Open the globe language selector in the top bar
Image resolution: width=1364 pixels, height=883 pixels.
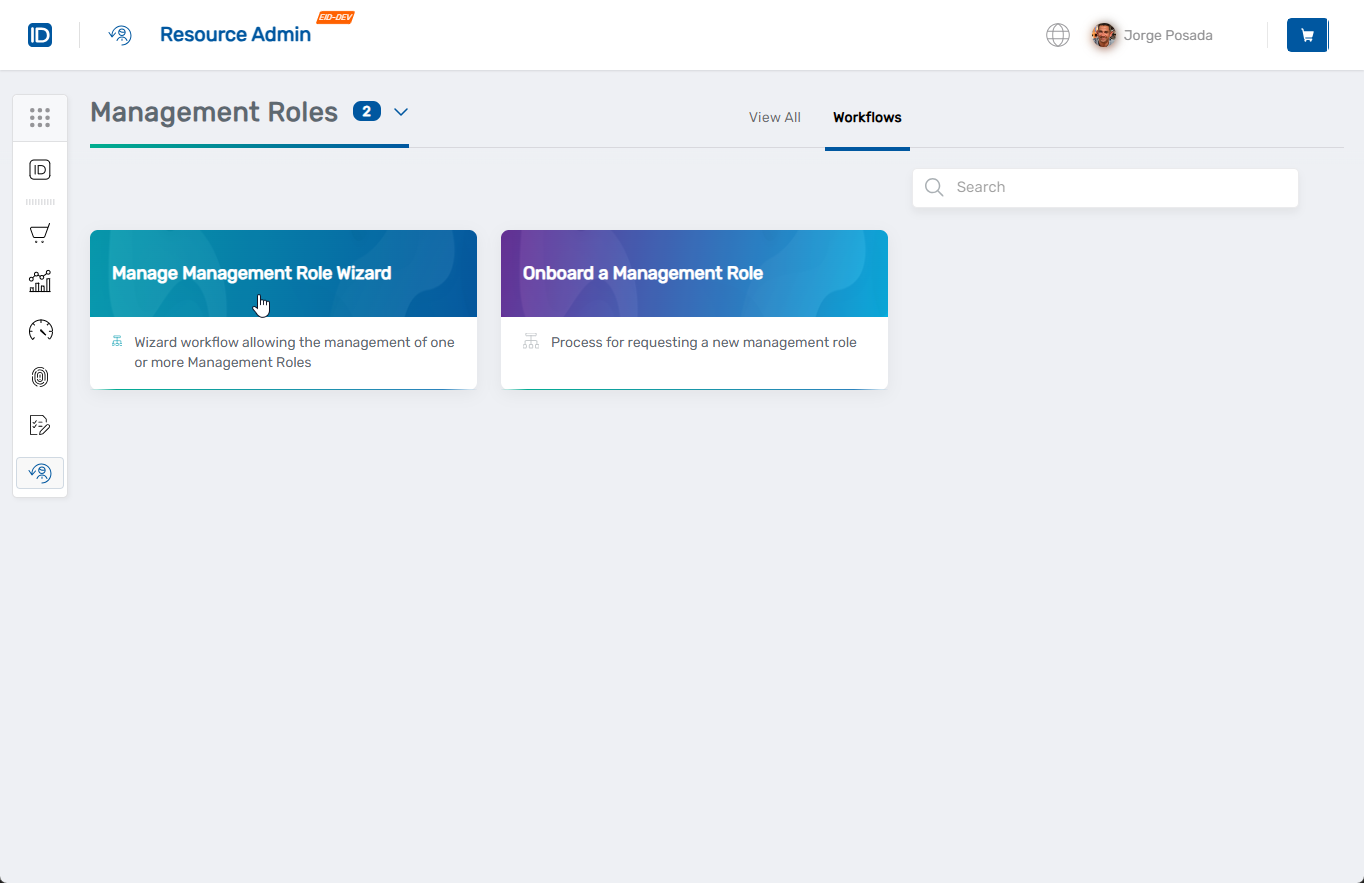coord(1057,34)
